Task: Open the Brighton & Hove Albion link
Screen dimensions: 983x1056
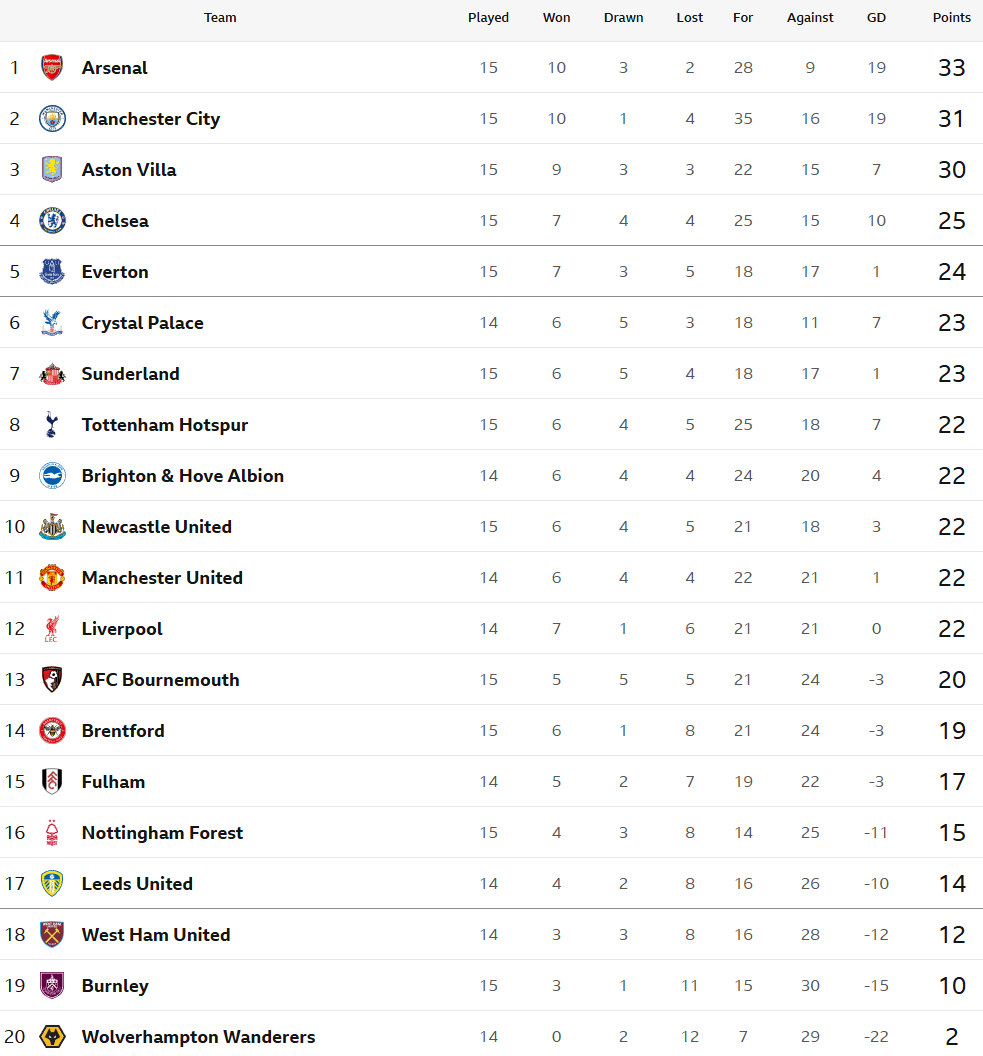Action: (x=183, y=476)
